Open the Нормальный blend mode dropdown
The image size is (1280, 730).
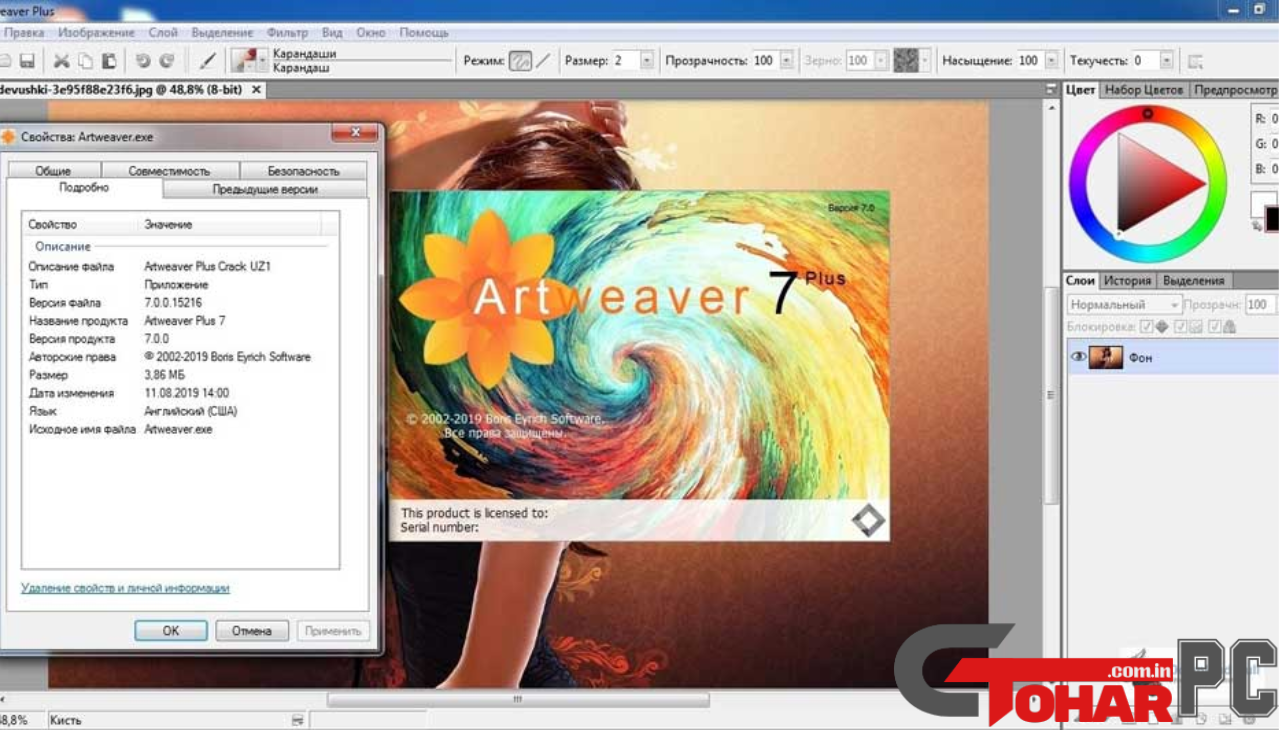coord(1124,304)
